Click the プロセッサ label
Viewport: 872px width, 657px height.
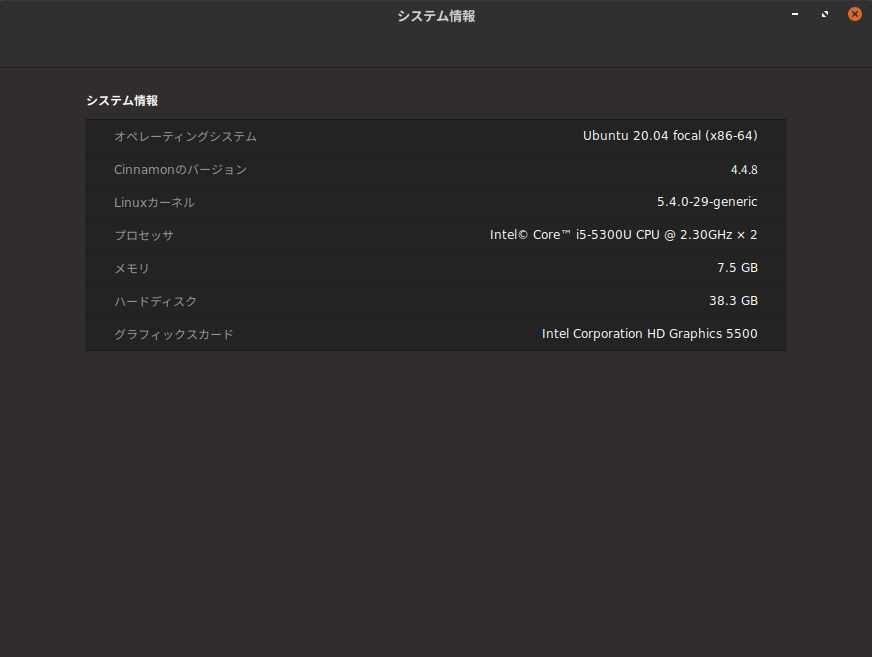(143, 235)
